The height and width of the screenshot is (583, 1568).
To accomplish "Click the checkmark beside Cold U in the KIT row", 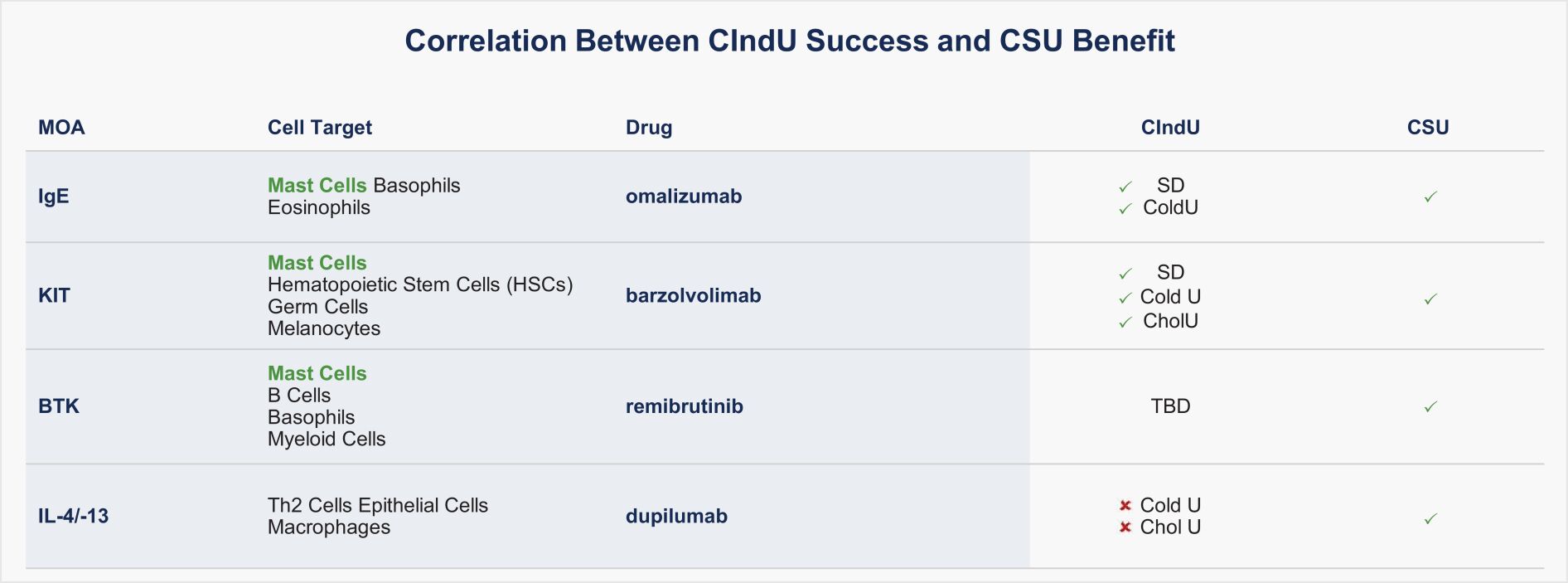I will point(1125,298).
